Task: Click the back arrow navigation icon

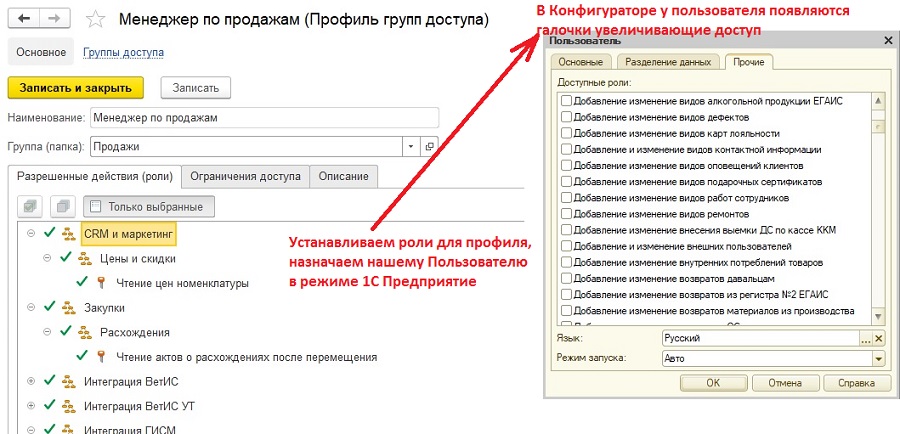Action: [24, 18]
